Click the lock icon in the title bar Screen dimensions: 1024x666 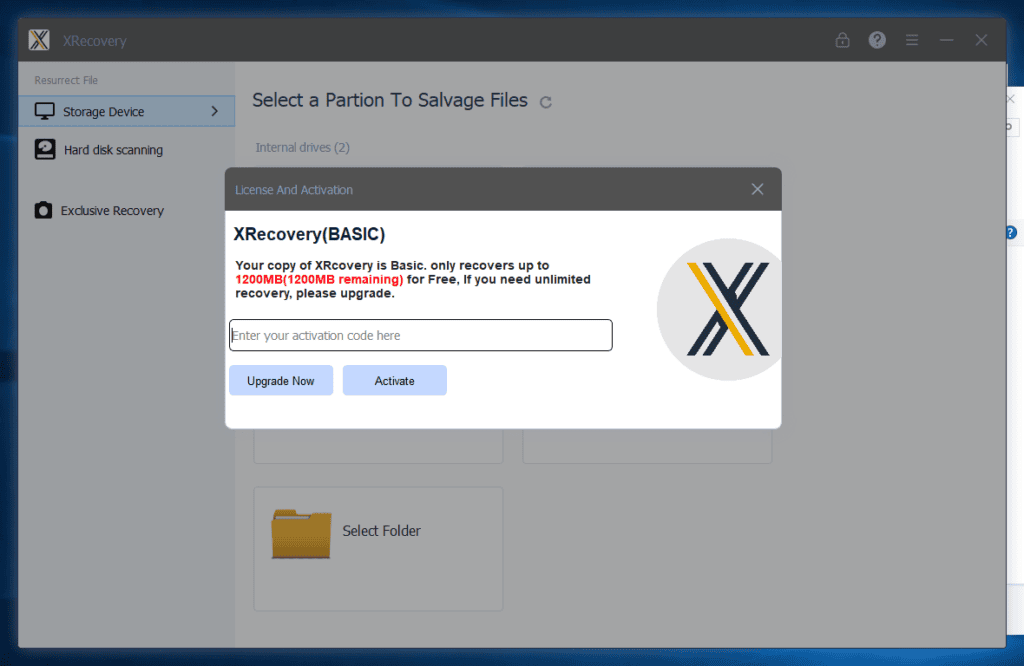(x=842, y=39)
